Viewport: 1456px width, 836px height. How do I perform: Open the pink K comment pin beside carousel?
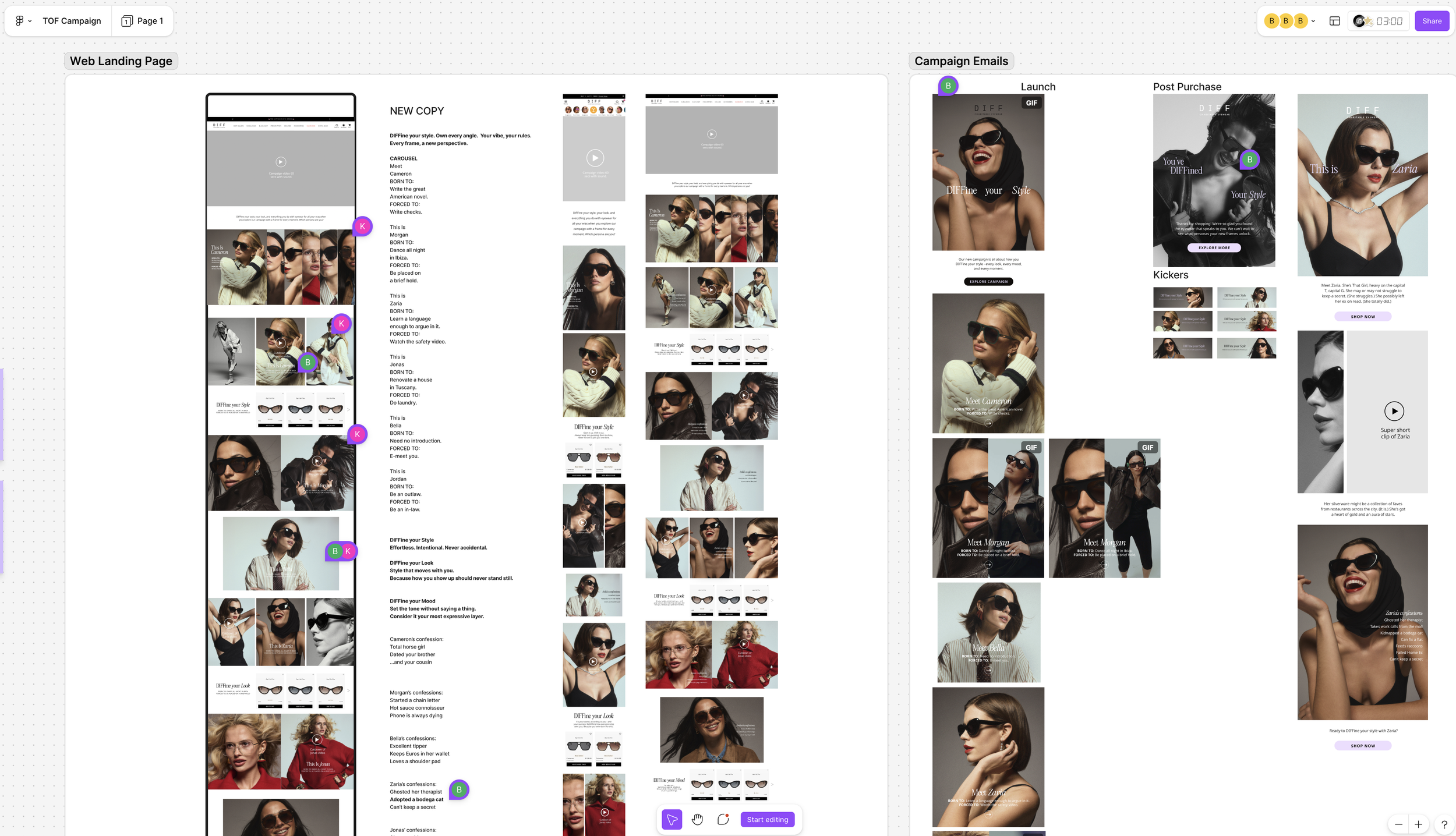(x=362, y=226)
